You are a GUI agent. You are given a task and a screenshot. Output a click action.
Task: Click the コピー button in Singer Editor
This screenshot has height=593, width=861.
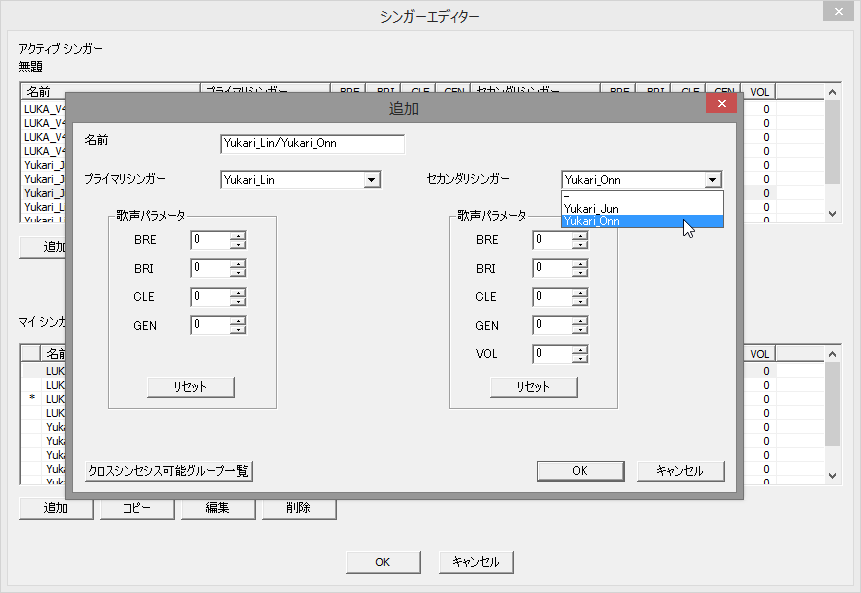pyautogui.click(x=137, y=508)
